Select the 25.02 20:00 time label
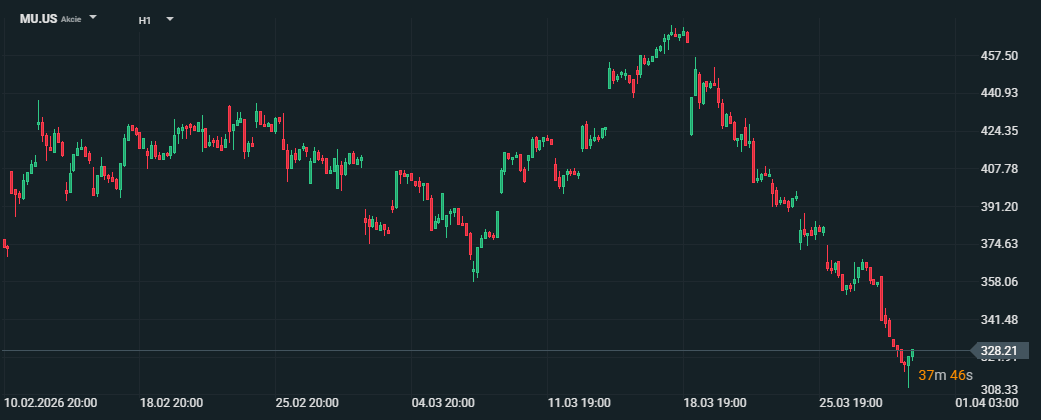The width and height of the screenshot is (1041, 420). pos(307,403)
